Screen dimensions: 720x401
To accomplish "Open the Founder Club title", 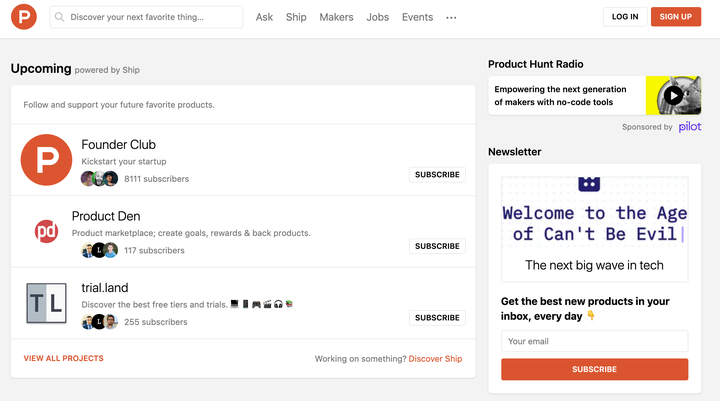I will click(x=118, y=145).
